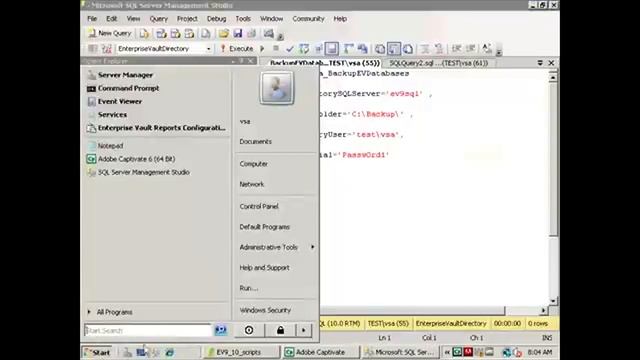Open the Debug menu
This screenshot has height=360, width=640.
(x=216, y=19)
